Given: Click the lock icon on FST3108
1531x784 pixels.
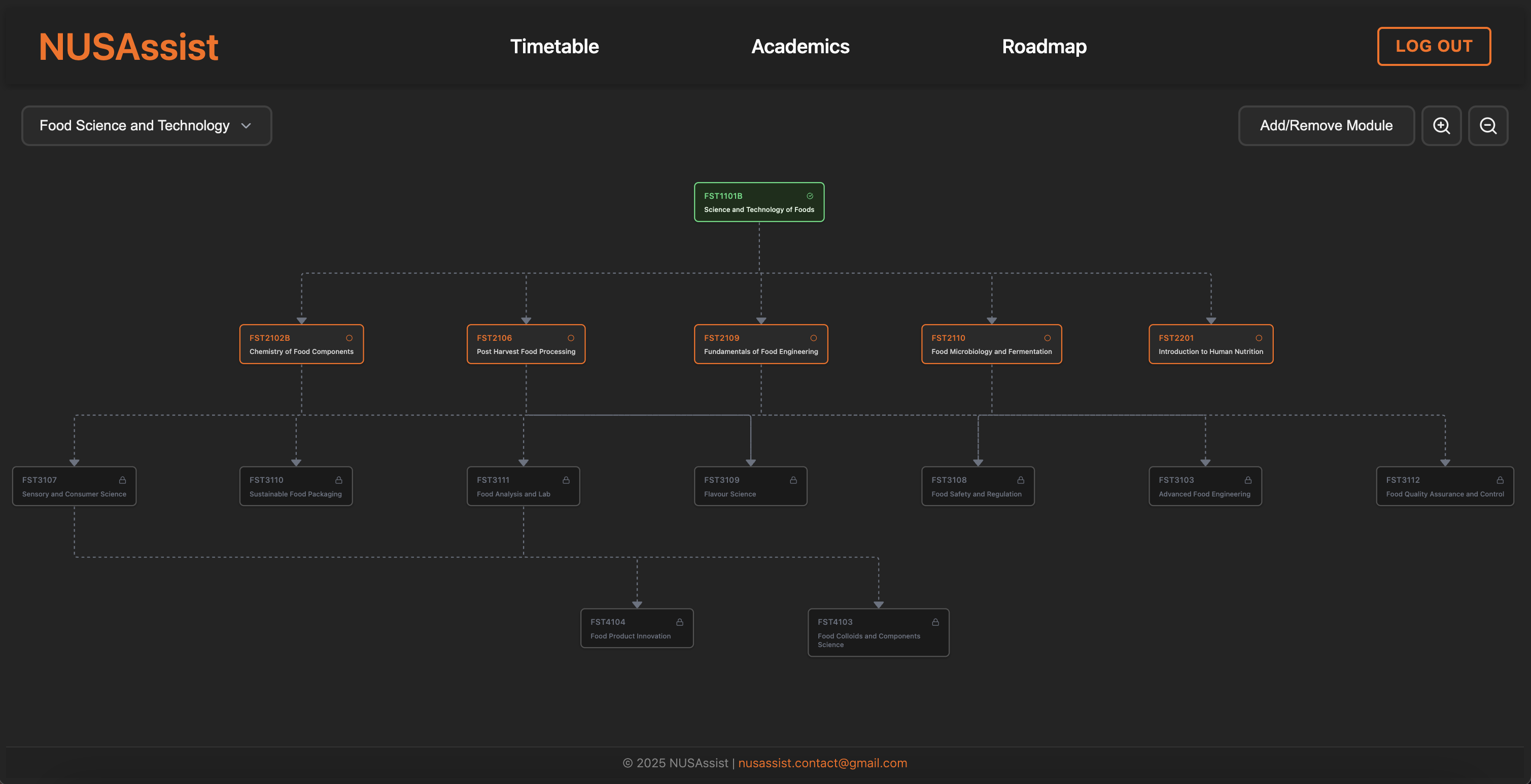Looking at the screenshot, I should [x=1021, y=480].
